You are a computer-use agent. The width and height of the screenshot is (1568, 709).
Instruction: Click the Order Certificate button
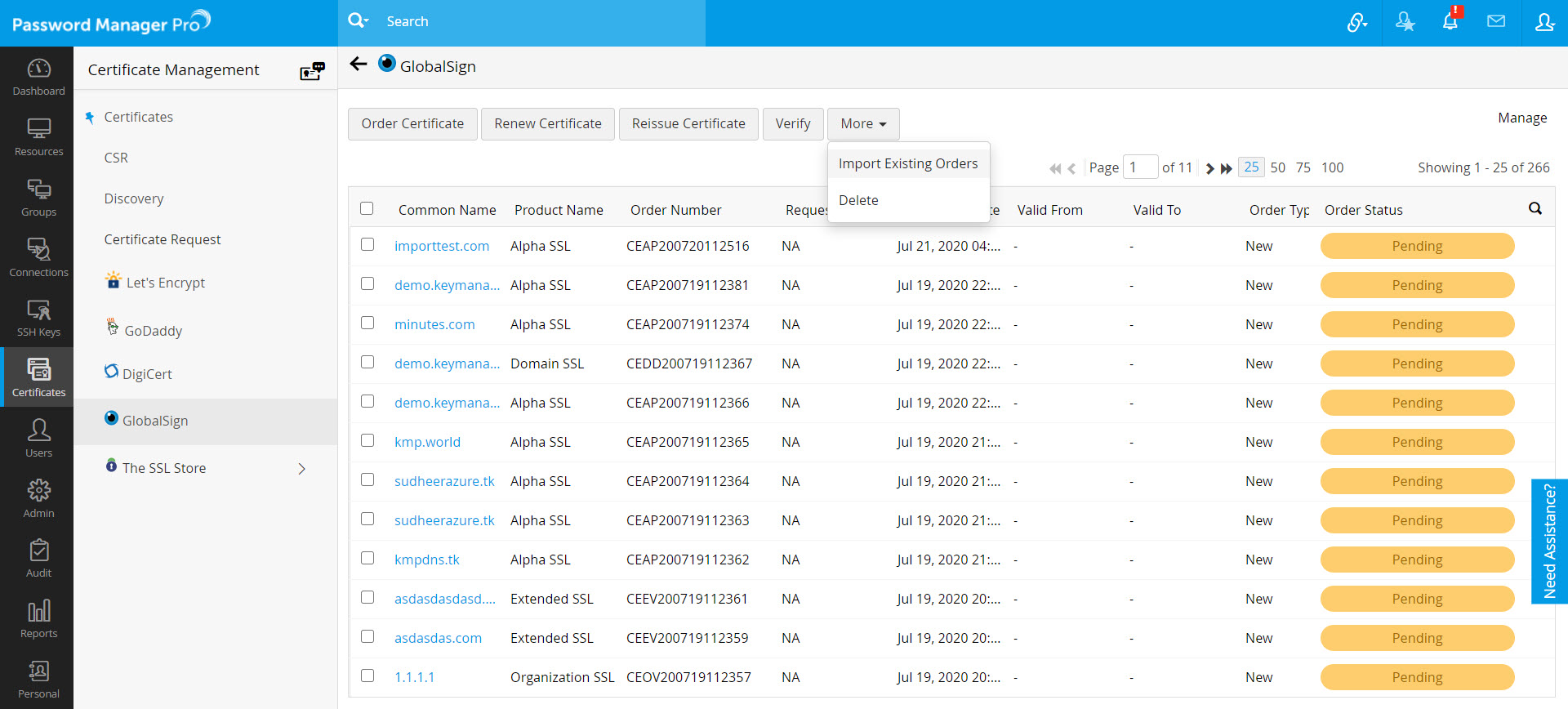[x=412, y=124]
